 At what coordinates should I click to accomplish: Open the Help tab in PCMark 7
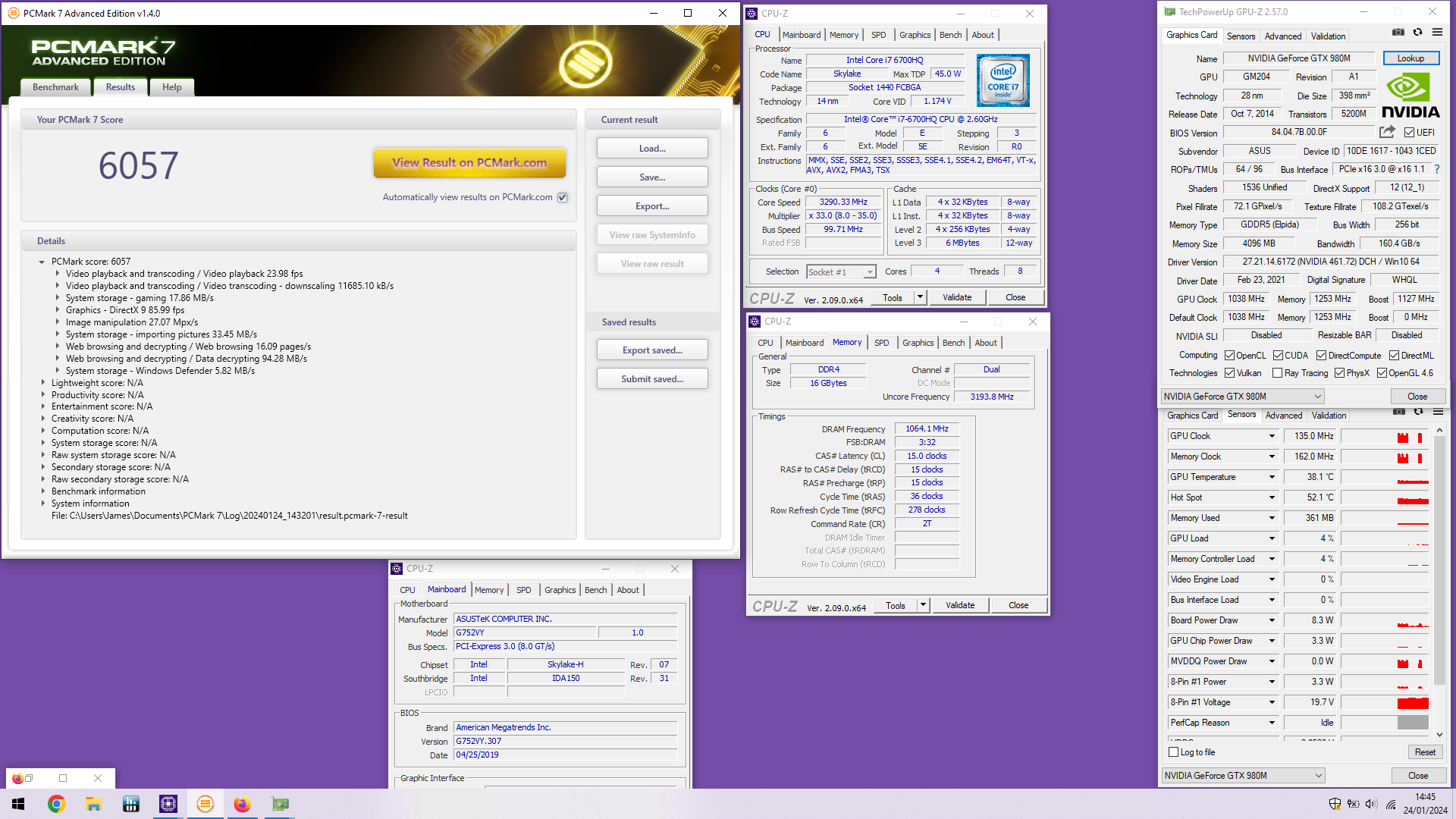pyautogui.click(x=172, y=87)
